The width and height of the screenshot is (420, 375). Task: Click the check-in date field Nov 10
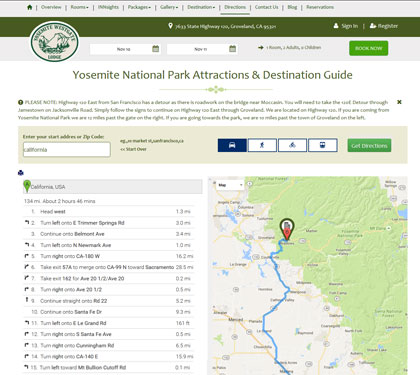(124, 49)
